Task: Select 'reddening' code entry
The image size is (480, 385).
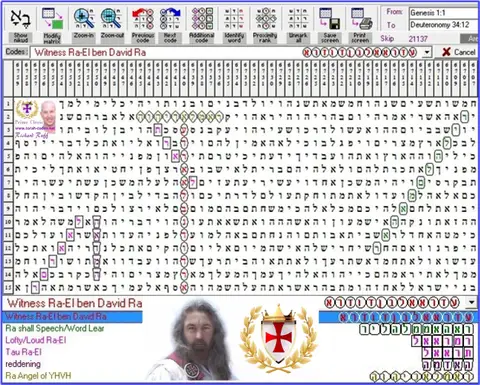Action: 23,364
